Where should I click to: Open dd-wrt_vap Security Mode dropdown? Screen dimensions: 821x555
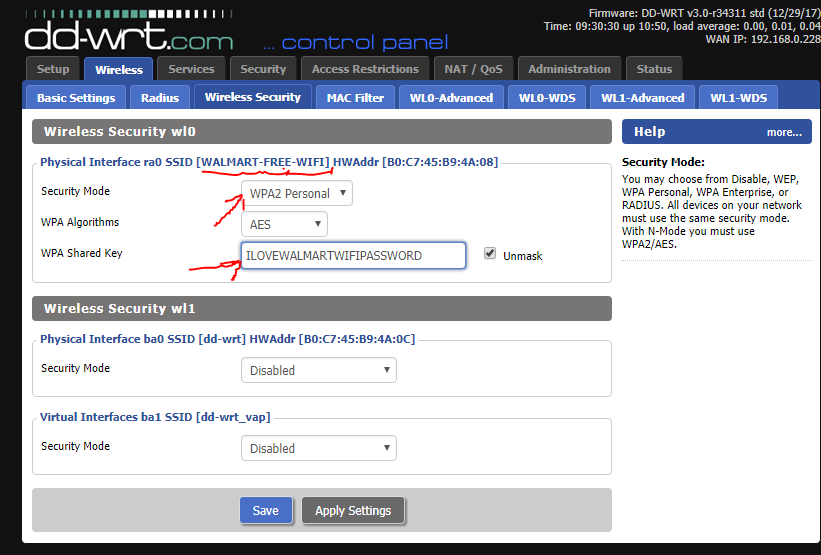click(319, 448)
